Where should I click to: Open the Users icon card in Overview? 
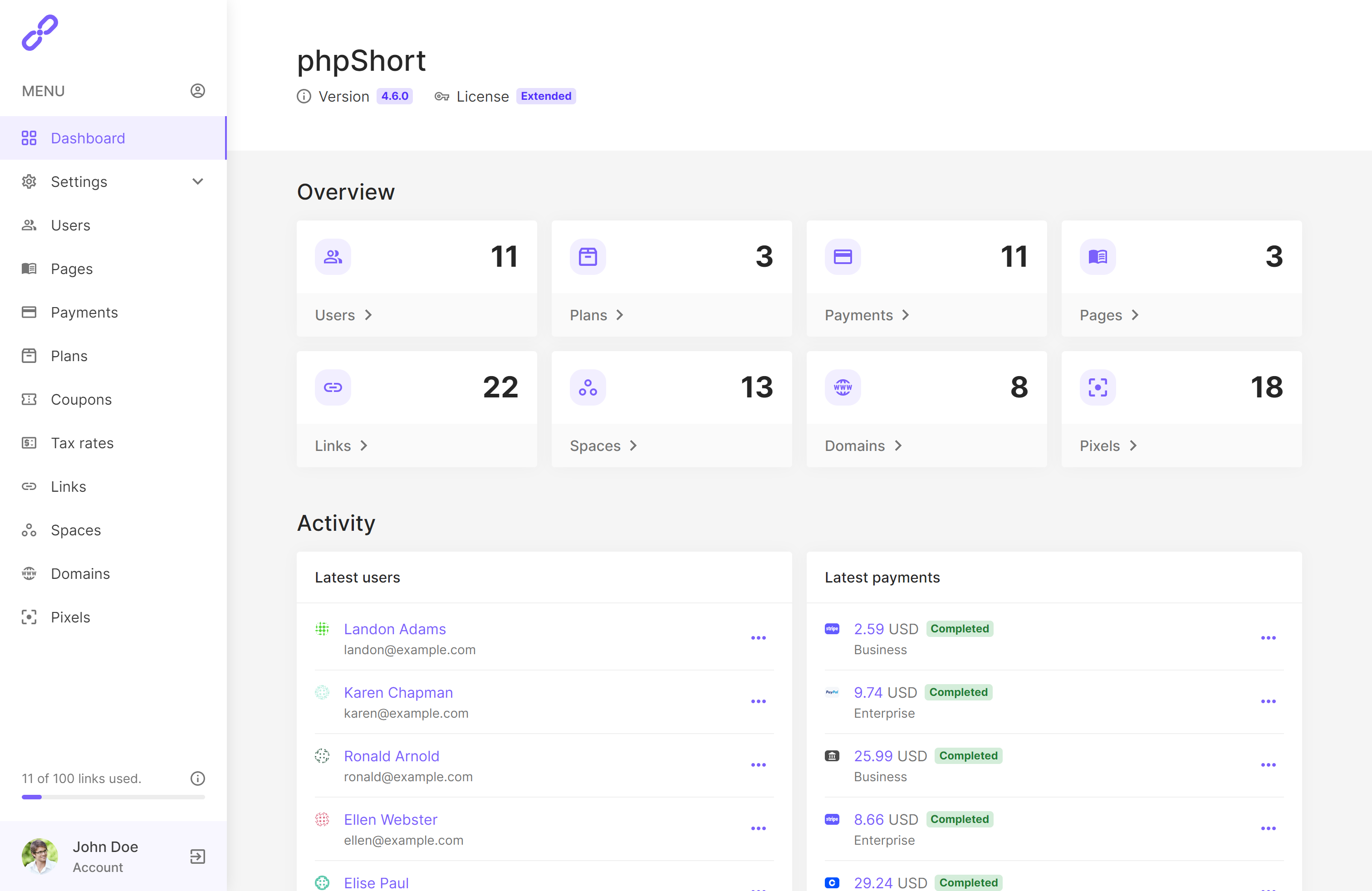333,257
